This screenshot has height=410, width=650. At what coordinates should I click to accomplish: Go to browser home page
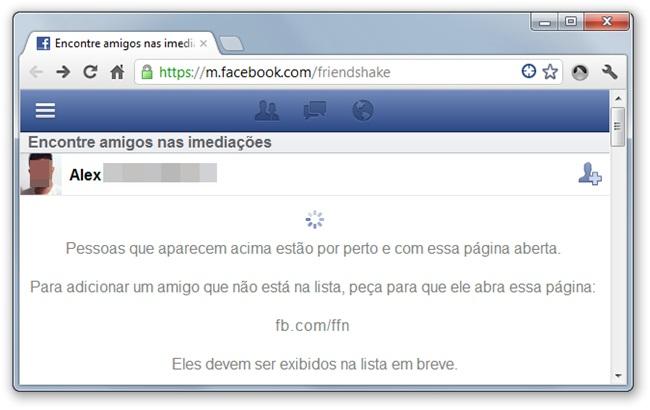point(117,72)
